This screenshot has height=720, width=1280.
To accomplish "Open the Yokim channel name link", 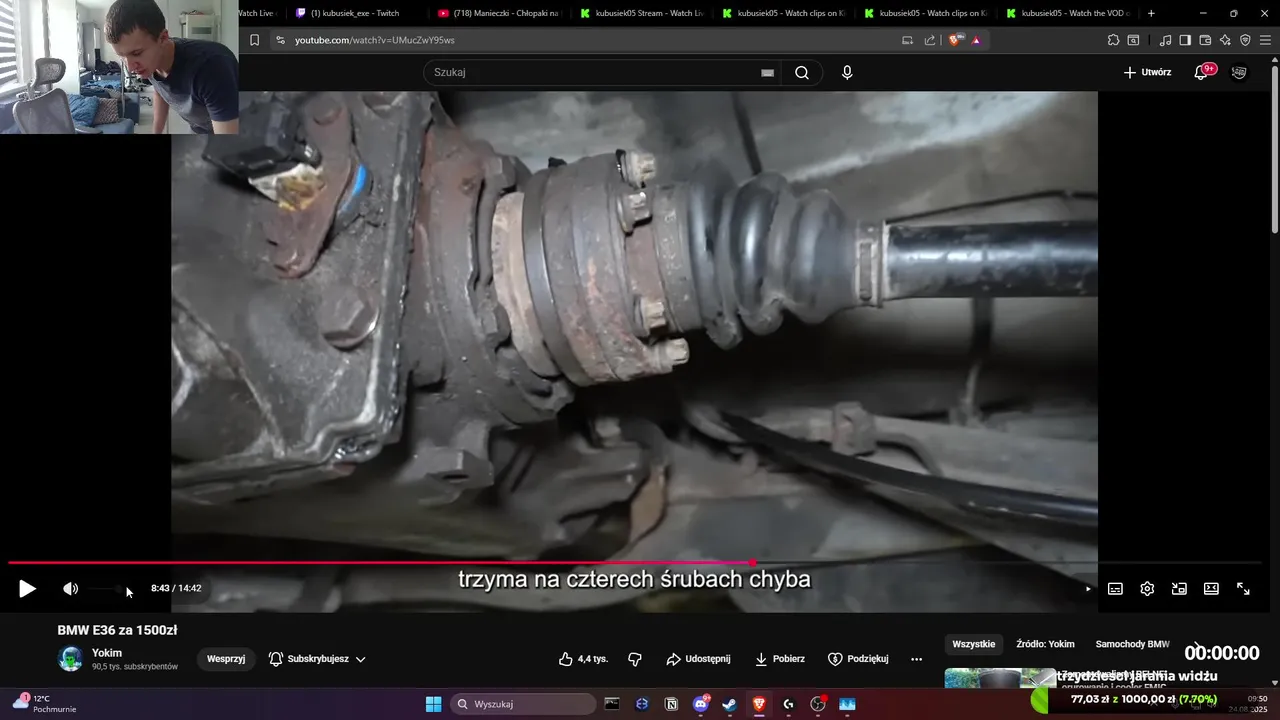I will tap(107, 653).
